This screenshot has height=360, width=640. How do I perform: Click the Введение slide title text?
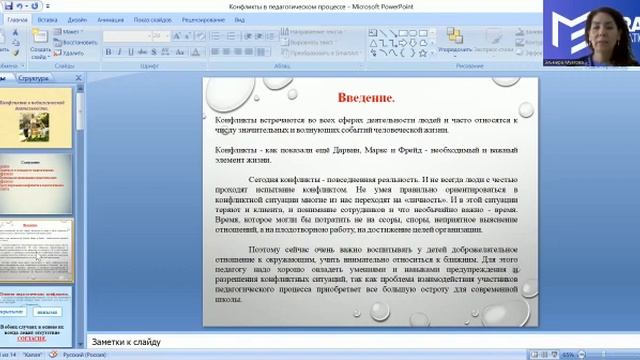pyautogui.click(x=366, y=98)
